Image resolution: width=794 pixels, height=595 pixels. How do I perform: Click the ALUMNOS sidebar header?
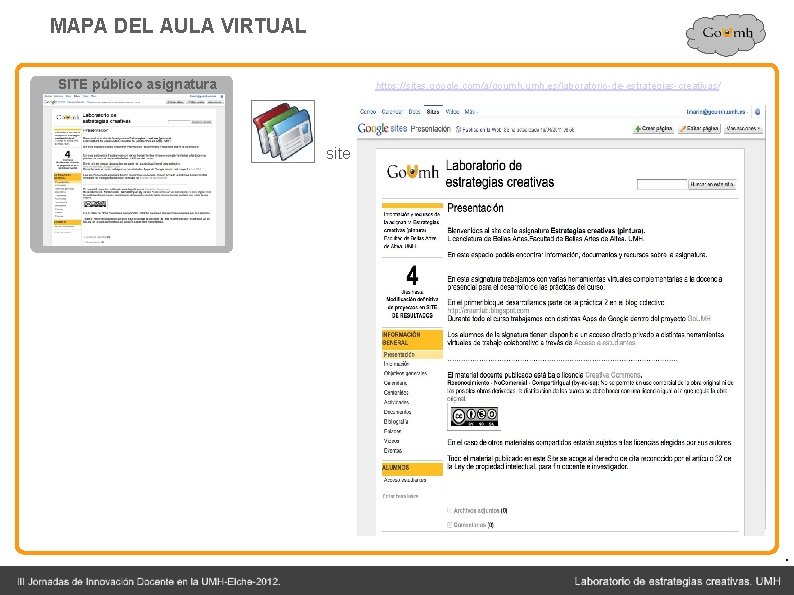412,468
